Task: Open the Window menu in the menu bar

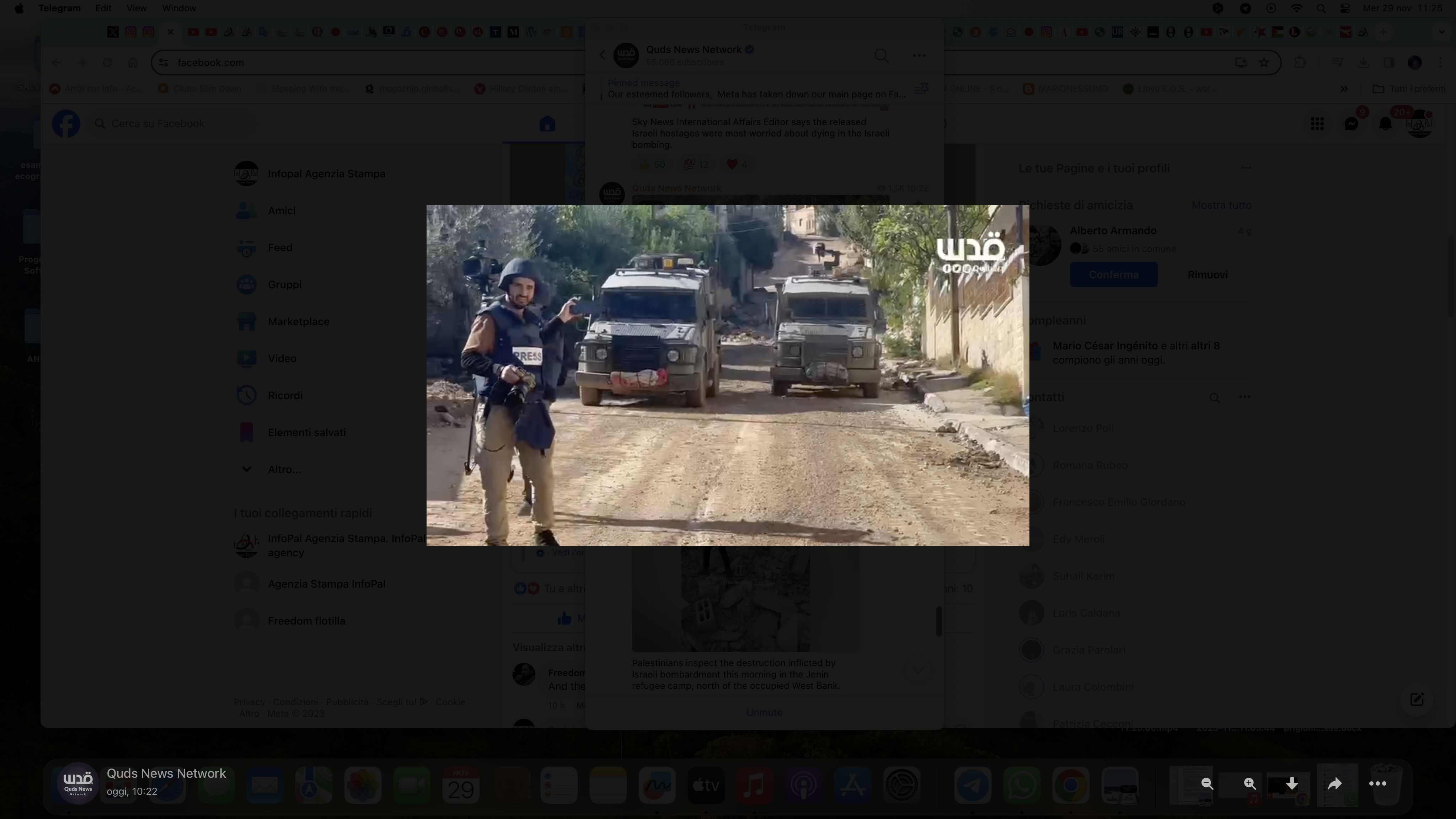Action: 178,8
